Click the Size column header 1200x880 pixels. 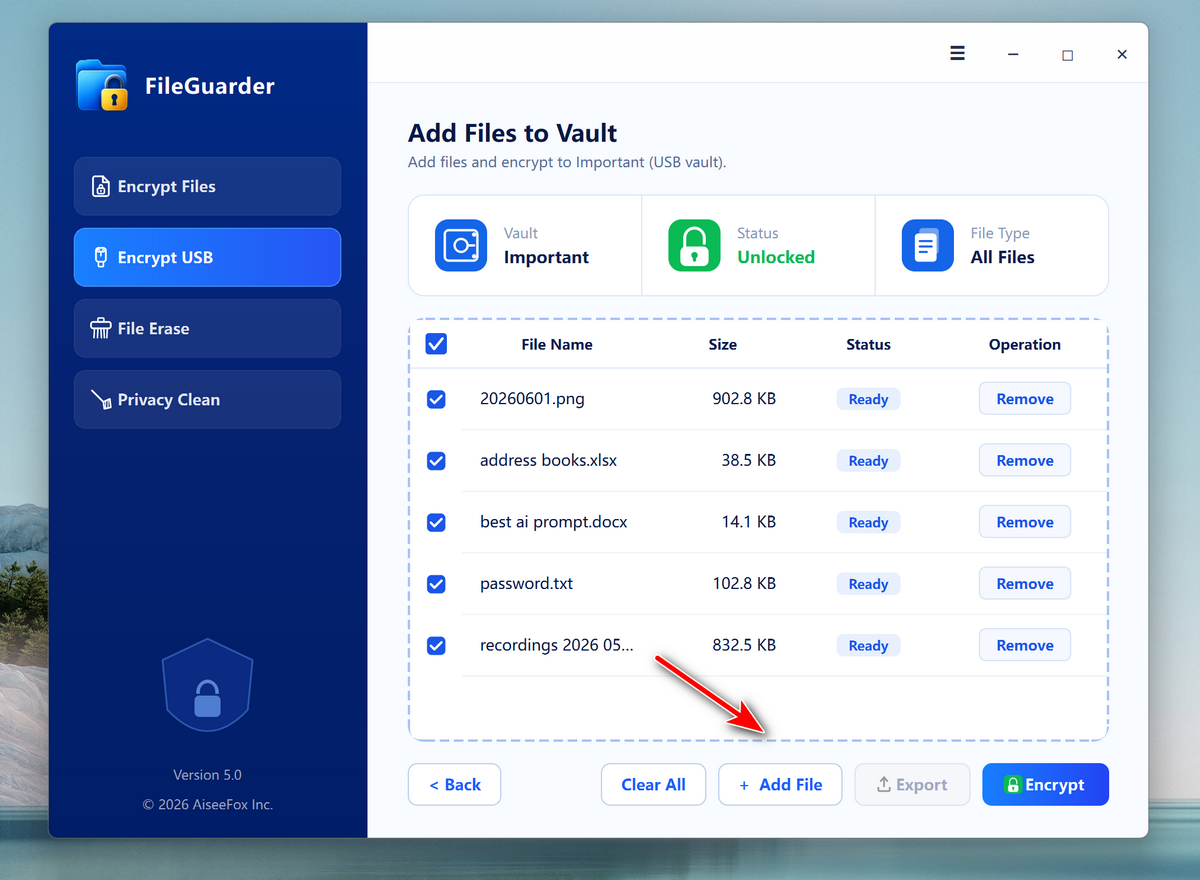[x=723, y=344]
